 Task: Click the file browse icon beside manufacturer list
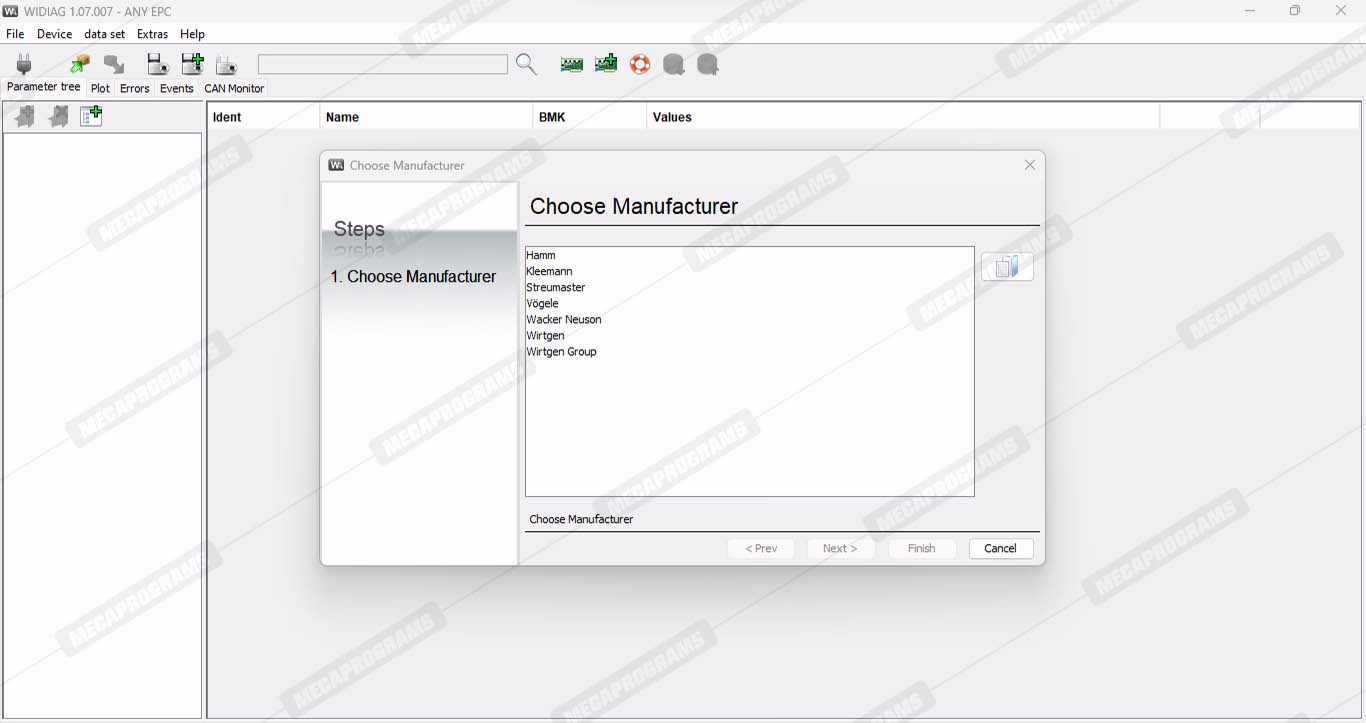point(1007,267)
